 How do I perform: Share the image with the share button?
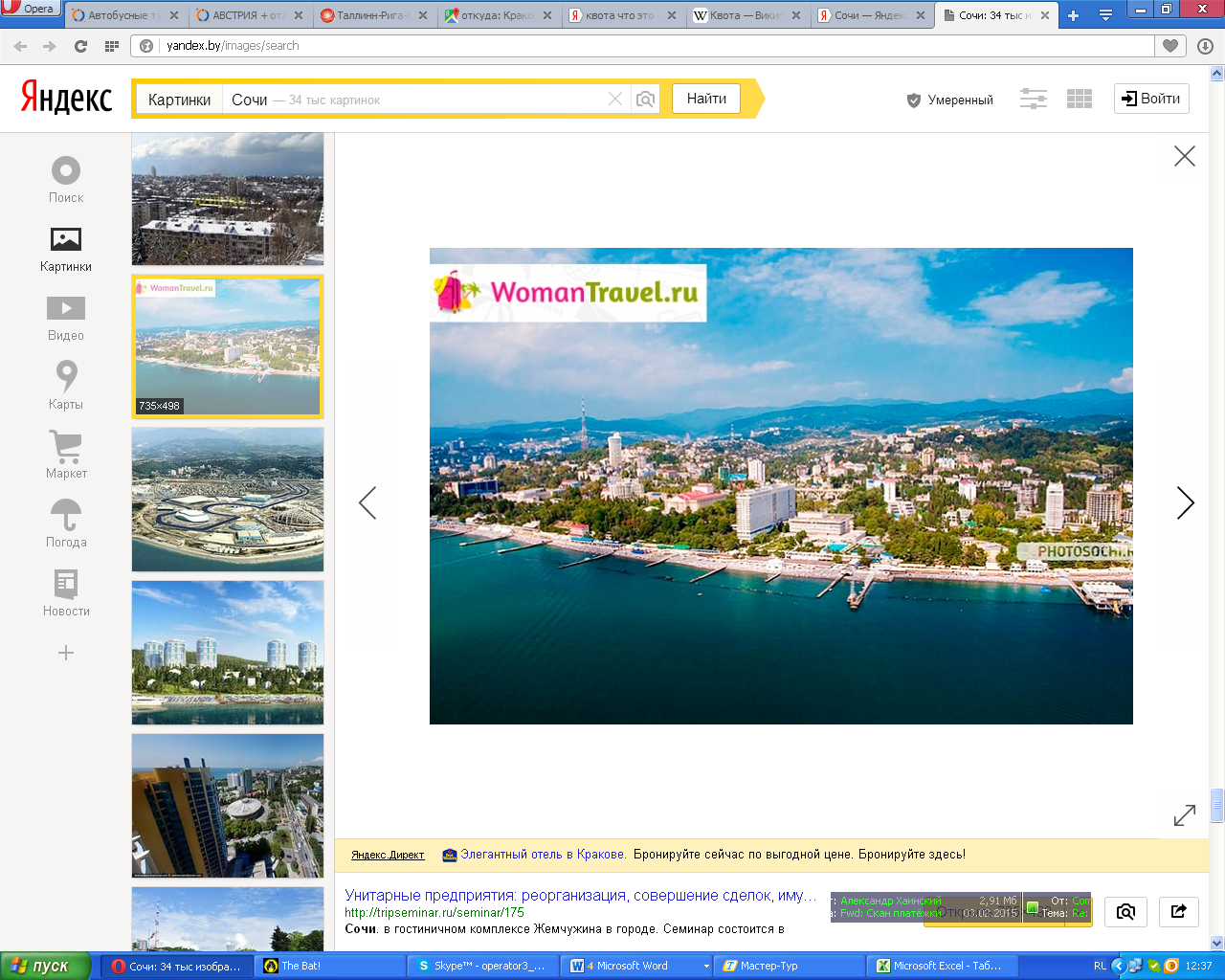(1179, 912)
